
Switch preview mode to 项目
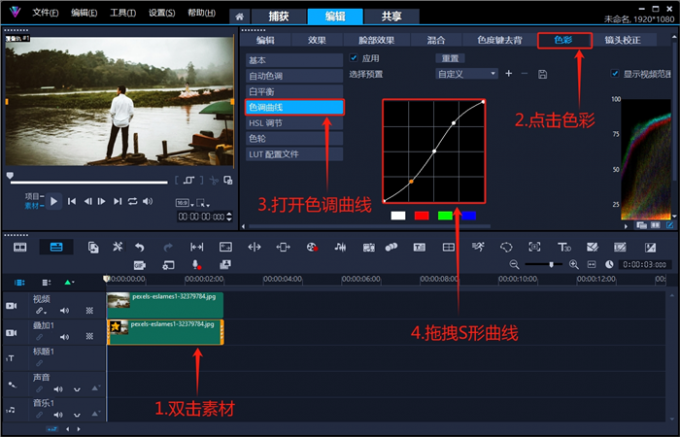pyautogui.click(x=34, y=196)
